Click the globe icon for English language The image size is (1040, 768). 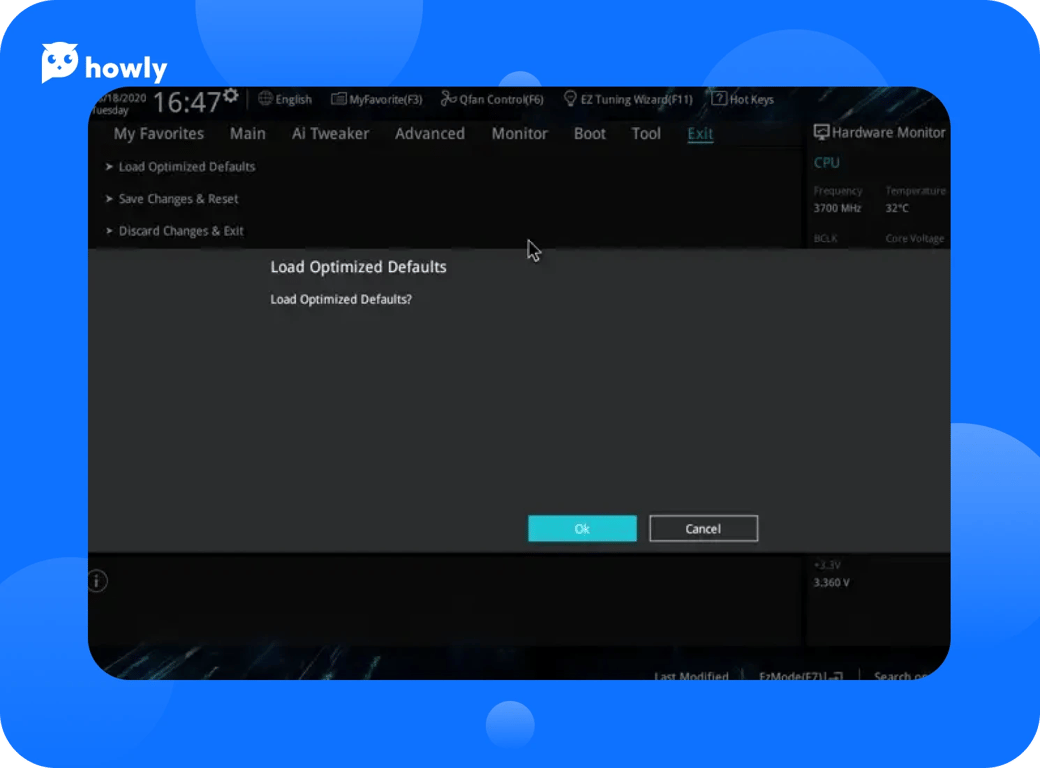click(265, 99)
